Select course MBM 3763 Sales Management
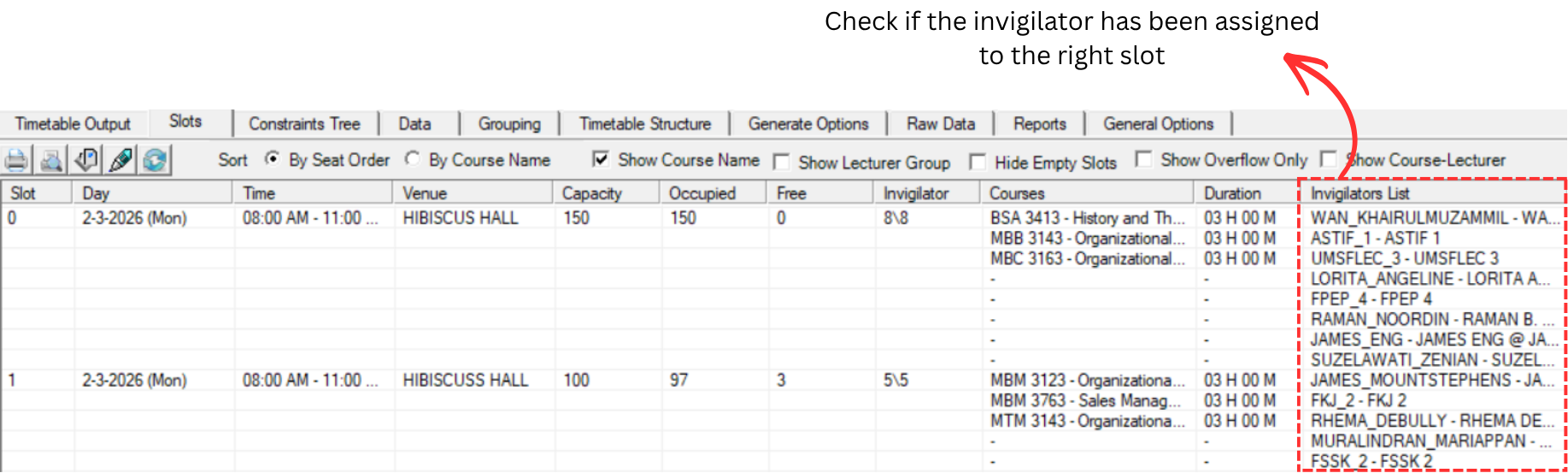Image resolution: width=1568 pixels, height=473 pixels. point(1085,401)
